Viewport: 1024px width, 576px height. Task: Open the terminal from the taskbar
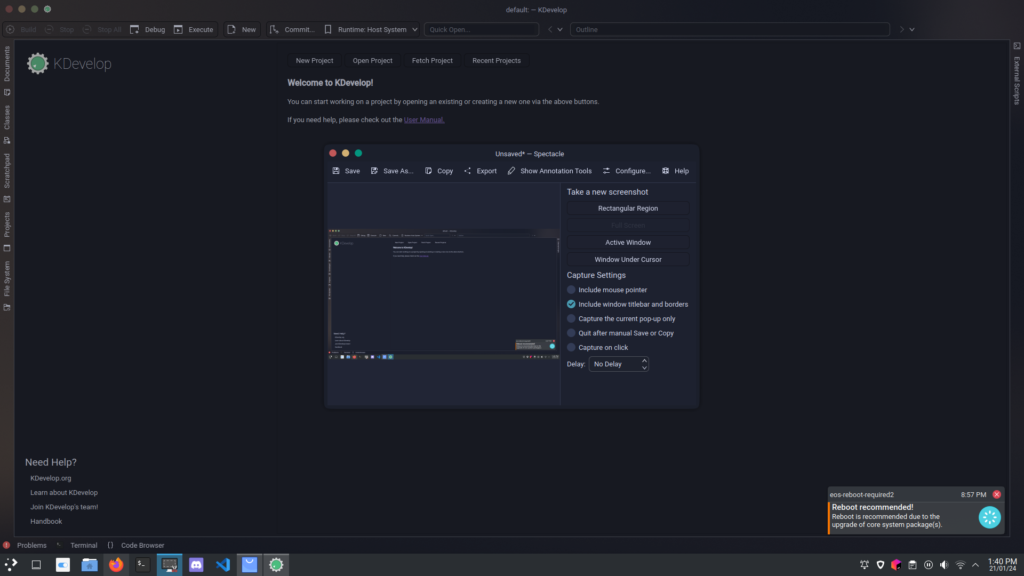(142, 564)
